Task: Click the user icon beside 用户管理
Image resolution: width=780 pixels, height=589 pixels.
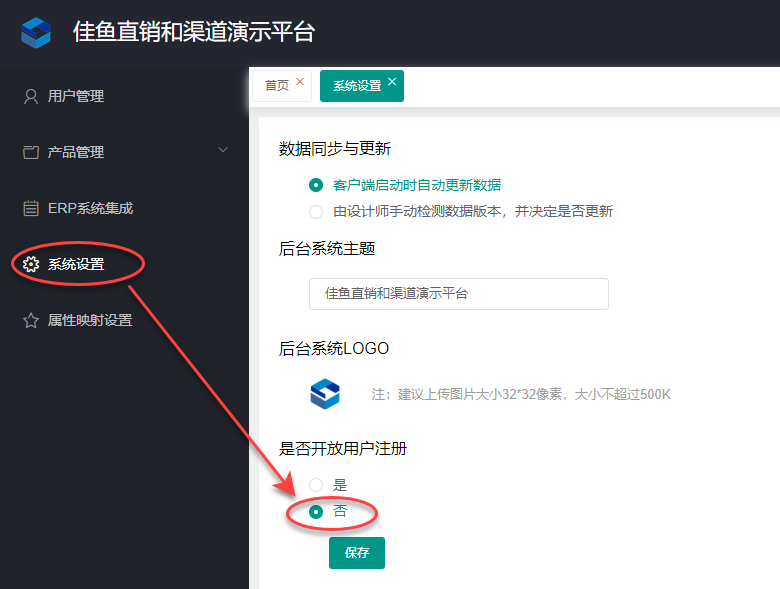Action: coord(31,97)
